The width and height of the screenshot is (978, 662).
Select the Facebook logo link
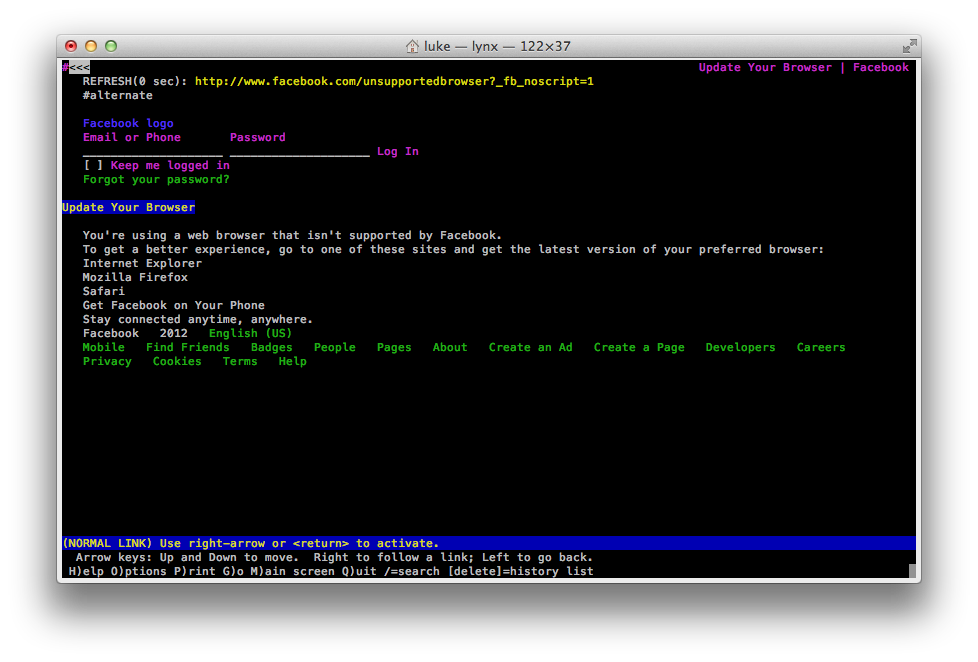[x=128, y=124]
